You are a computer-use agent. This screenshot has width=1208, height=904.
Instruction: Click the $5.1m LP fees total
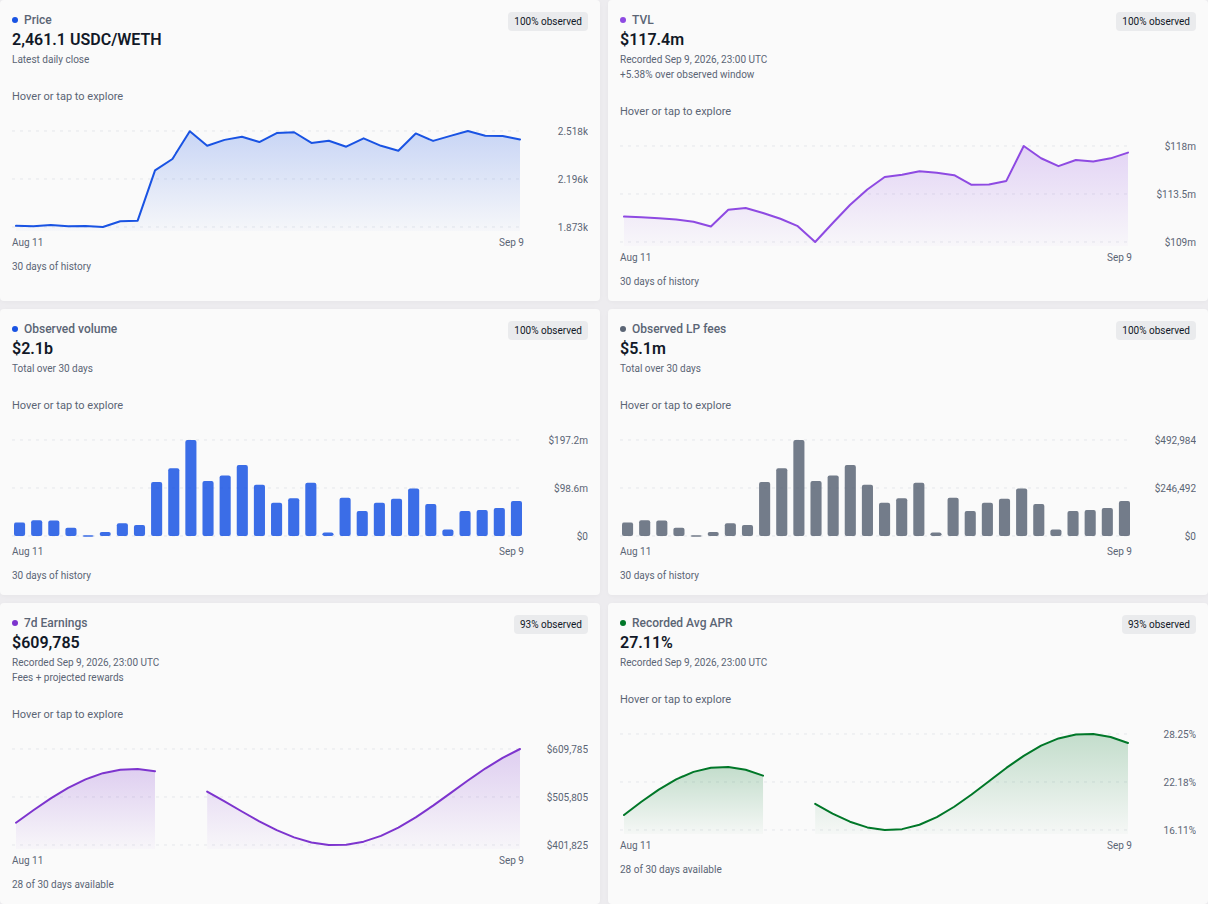[x=643, y=349]
